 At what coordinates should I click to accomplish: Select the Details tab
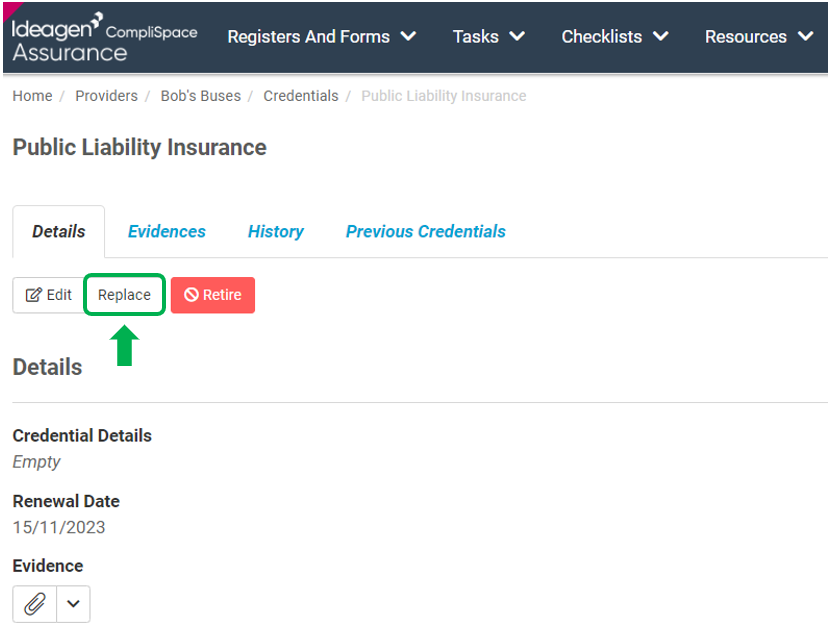(x=59, y=231)
